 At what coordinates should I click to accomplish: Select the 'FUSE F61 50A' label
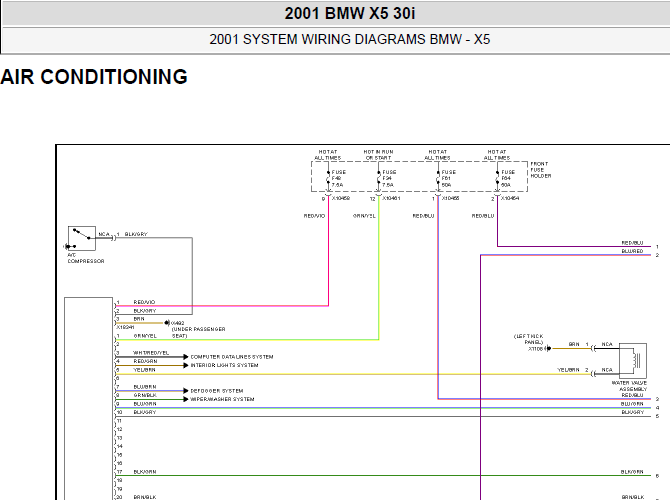(448, 179)
